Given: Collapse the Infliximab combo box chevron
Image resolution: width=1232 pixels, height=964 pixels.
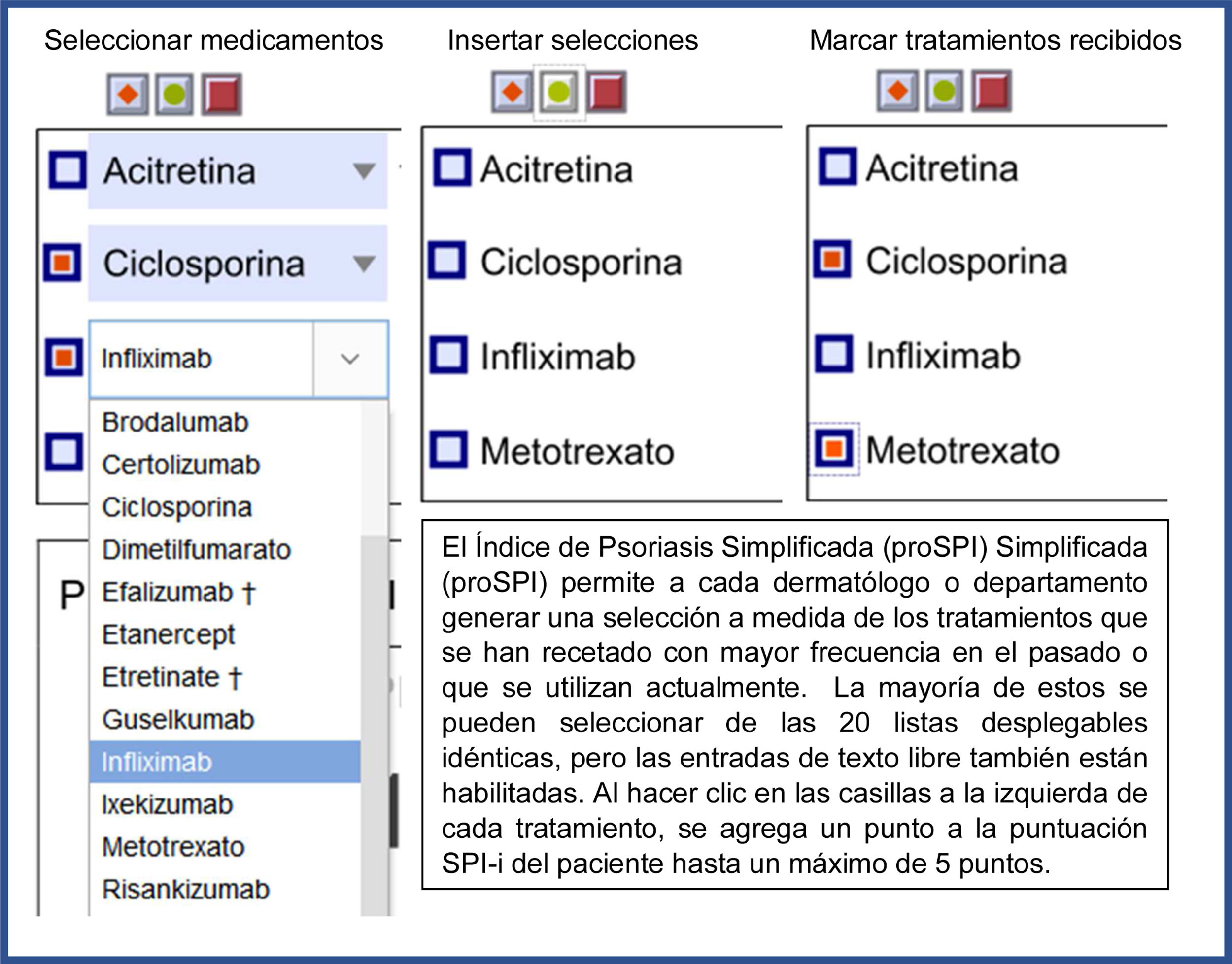Looking at the screenshot, I should tap(350, 359).
